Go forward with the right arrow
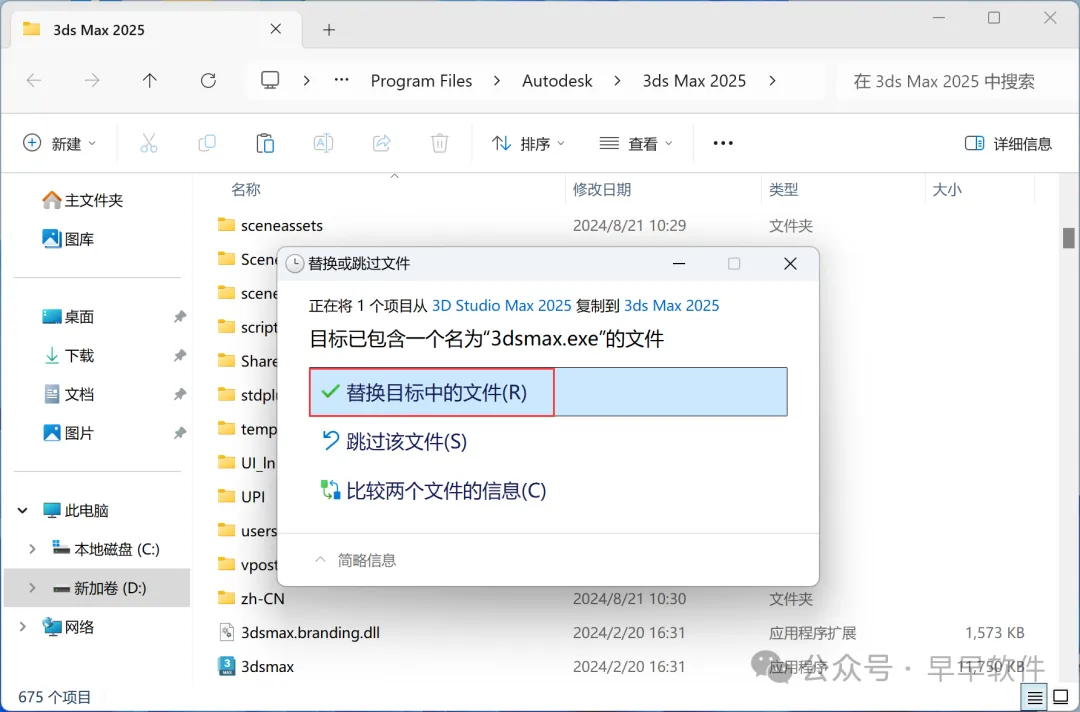Image resolution: width=1080 pixels, height=712 pixels. (x=92, y=81)
